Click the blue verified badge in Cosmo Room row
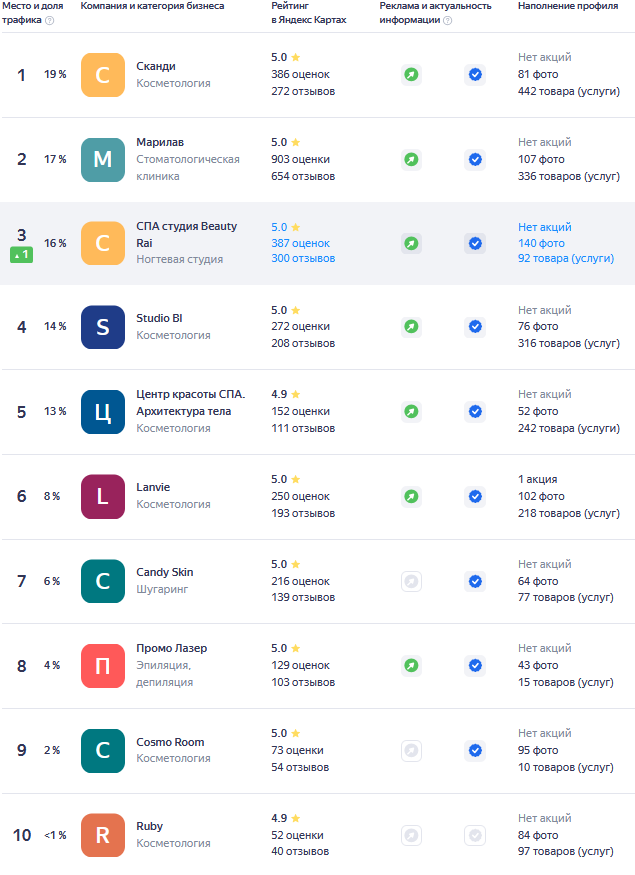635x875 pixels. 475,751
